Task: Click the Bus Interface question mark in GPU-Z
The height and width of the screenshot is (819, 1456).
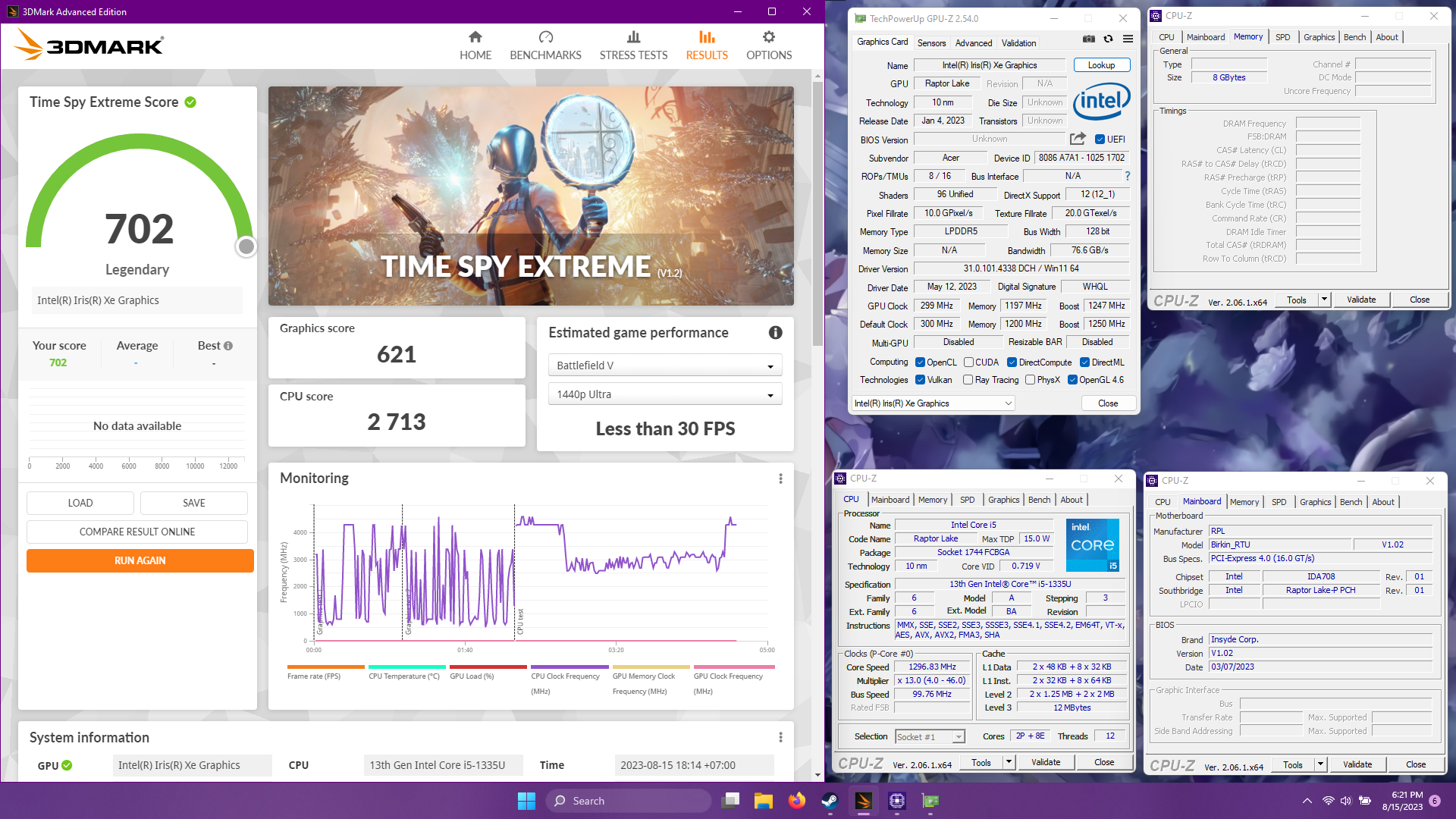Action: coord(1128,176)
